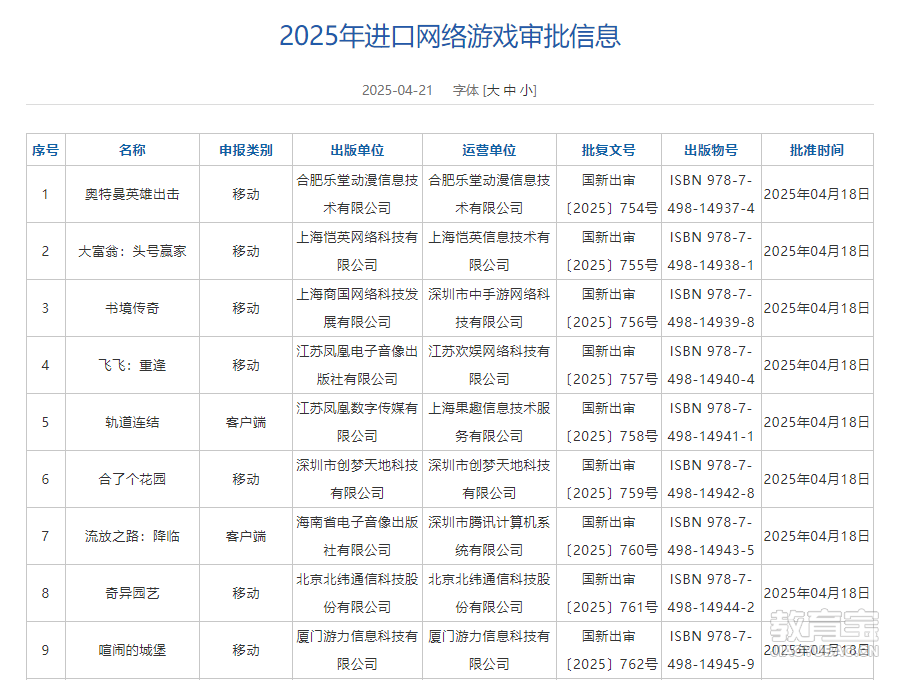The image size is (900, 680).
Task: Click ISBN 978-7-498-14945-9
Action: coord(711,650)
